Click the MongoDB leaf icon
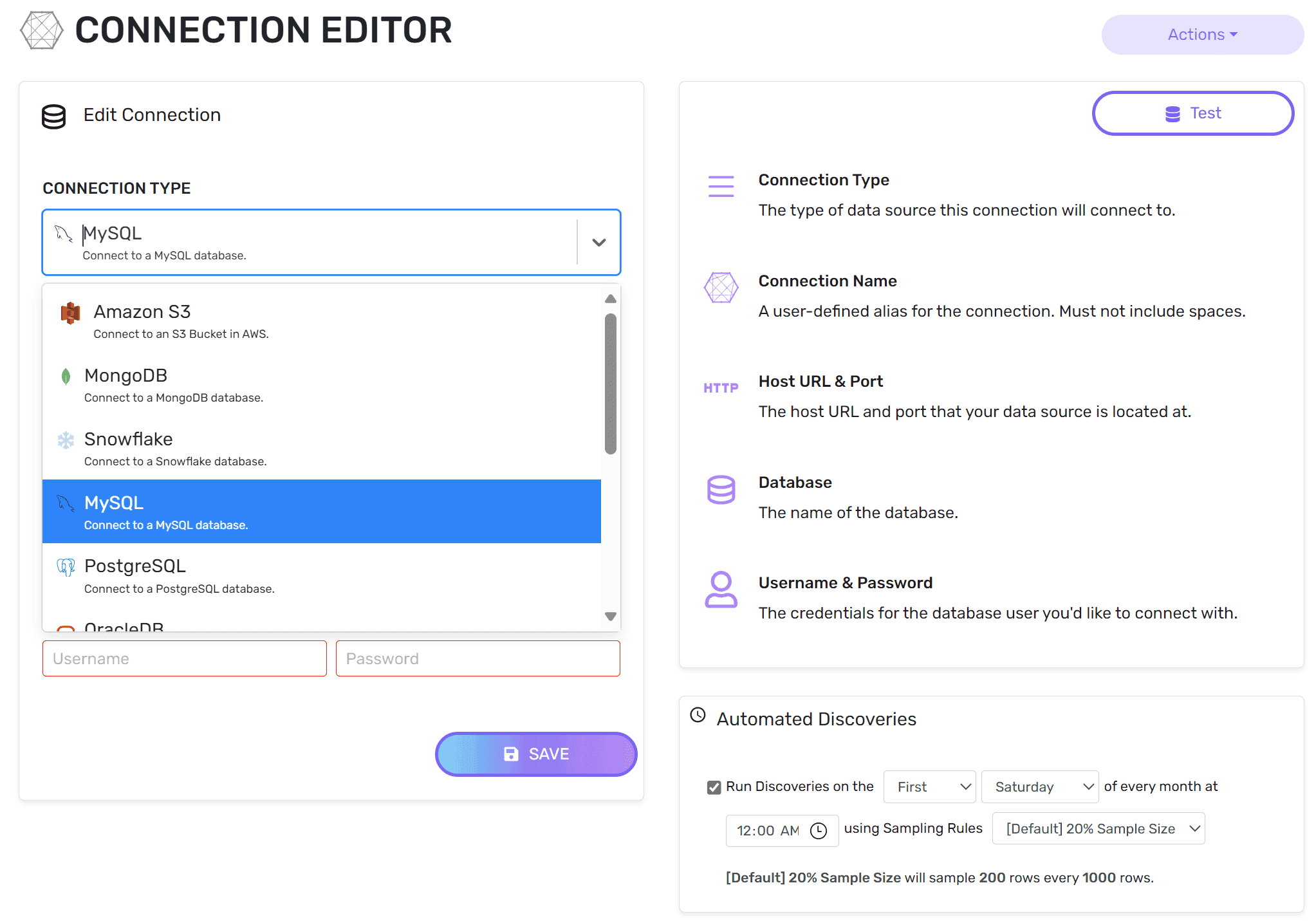1316x921 pixels. click(x=66, y=377)
